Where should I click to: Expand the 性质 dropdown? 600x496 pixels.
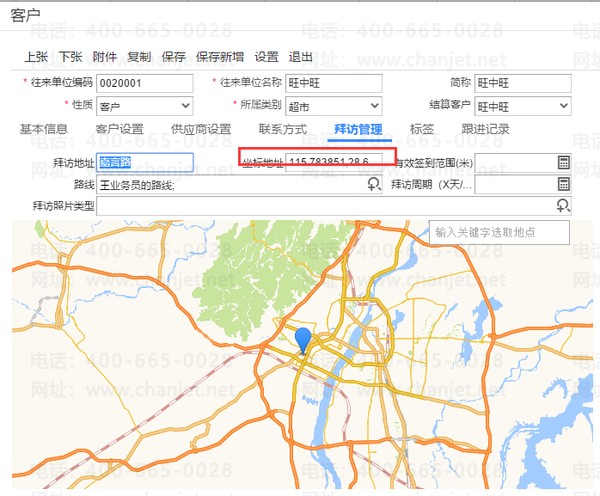pos(185,106)
